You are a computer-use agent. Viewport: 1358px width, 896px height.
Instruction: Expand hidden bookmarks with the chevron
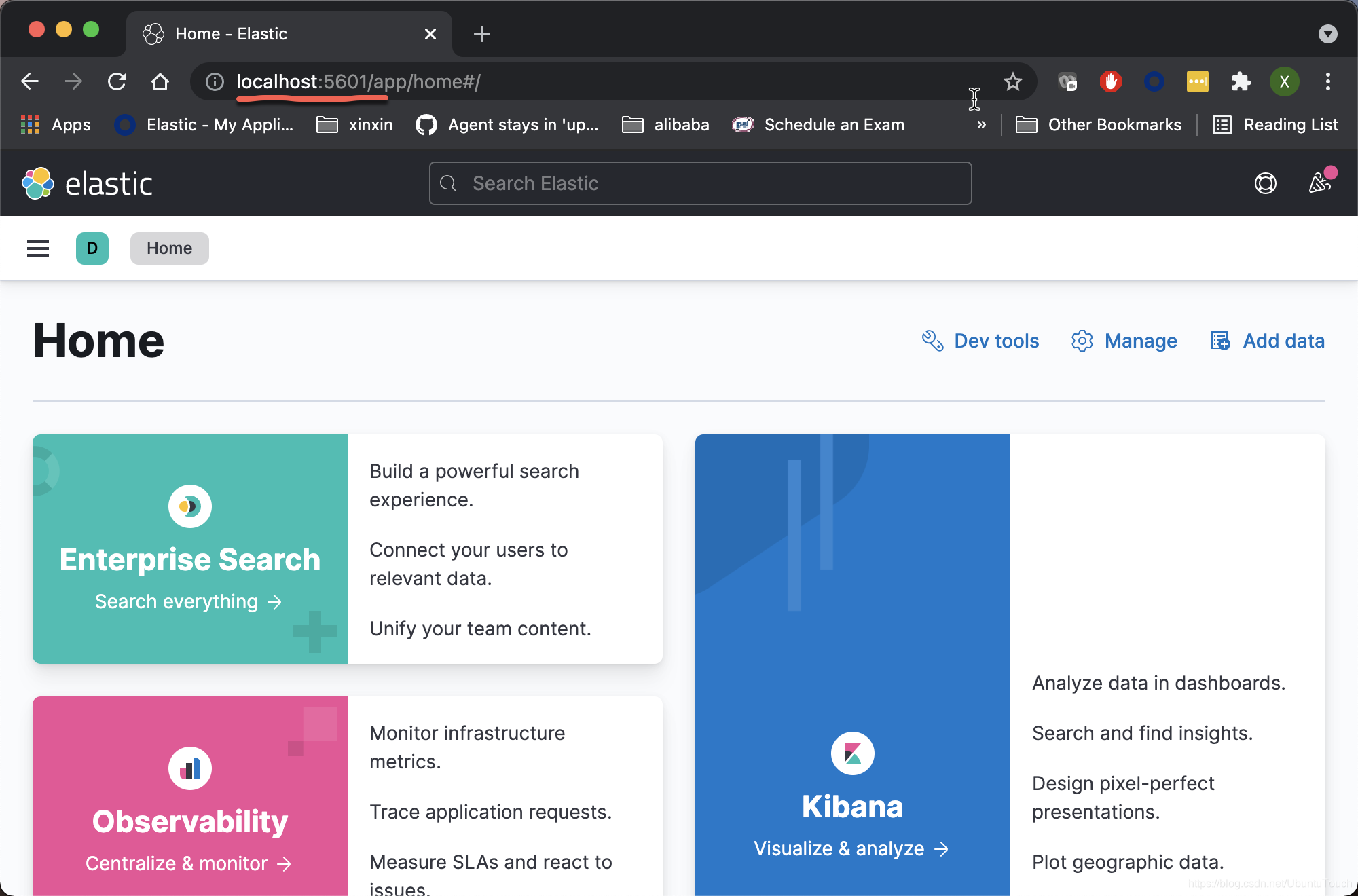[981, 125]
